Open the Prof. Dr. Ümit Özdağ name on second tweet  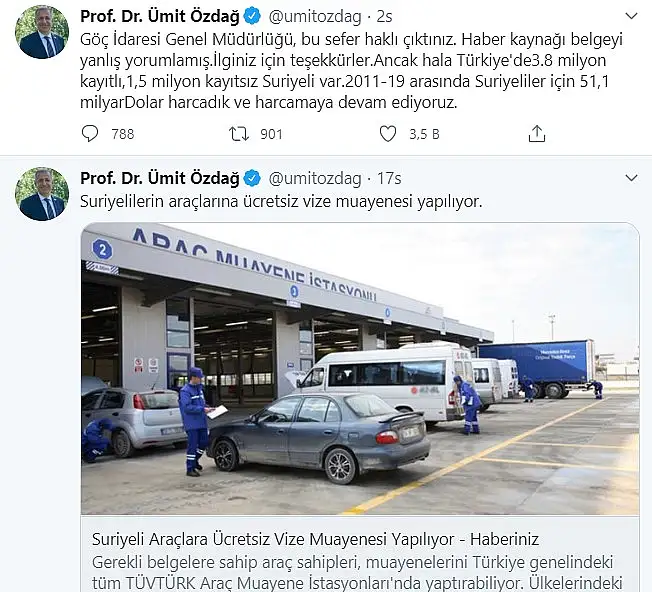(160, 178)
